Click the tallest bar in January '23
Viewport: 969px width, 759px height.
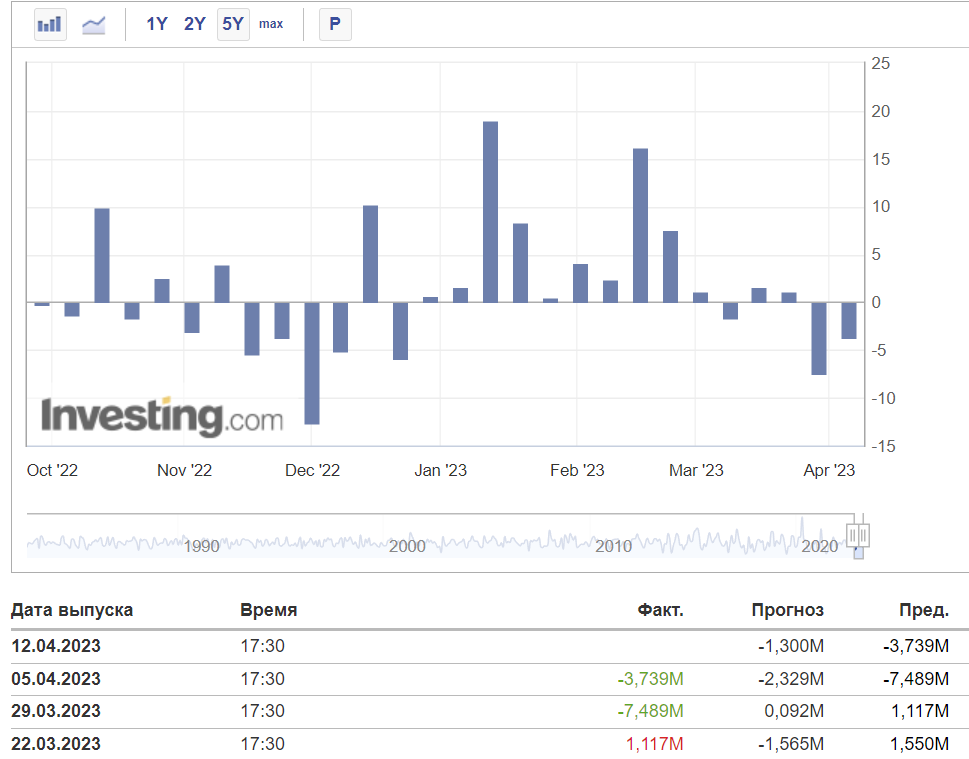490,211
